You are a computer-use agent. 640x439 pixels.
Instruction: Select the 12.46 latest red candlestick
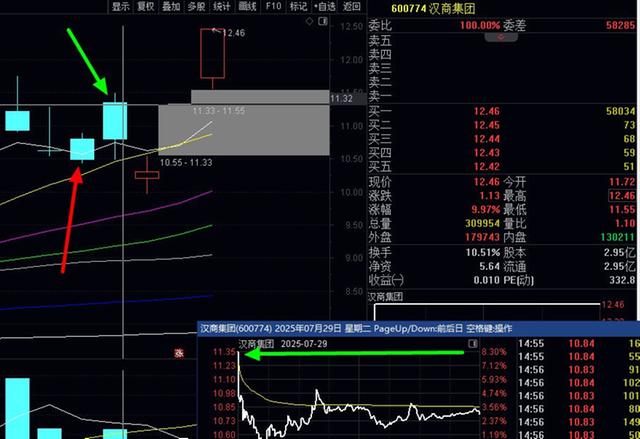[213, 53]
